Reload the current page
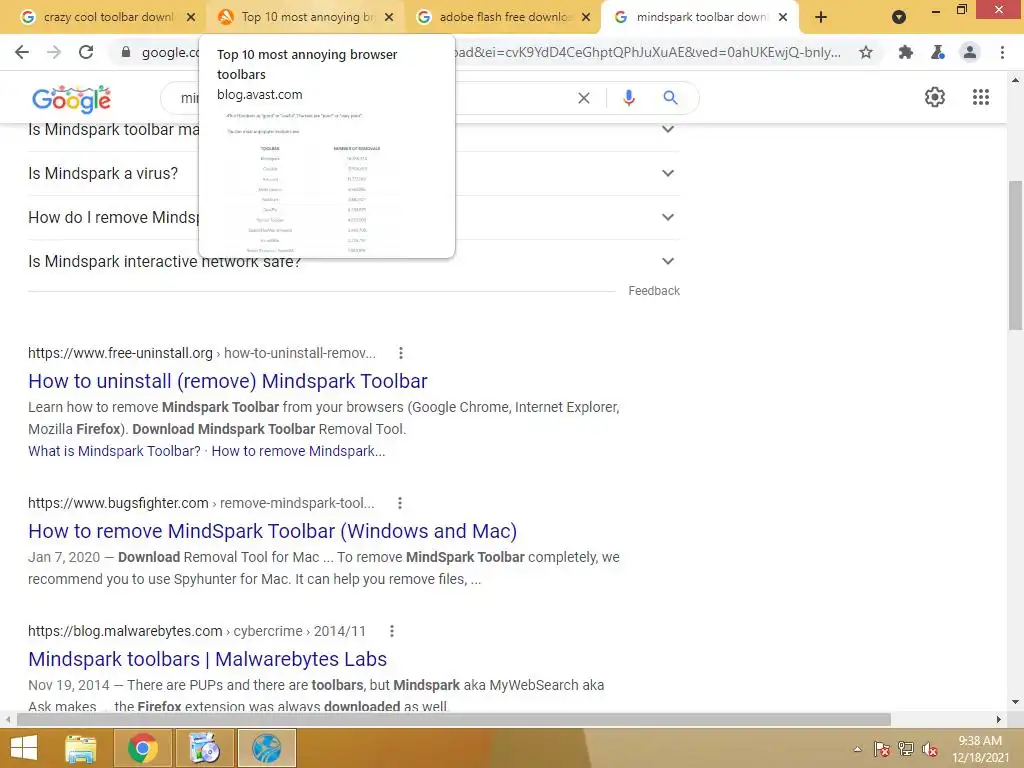 coord(86,52)
